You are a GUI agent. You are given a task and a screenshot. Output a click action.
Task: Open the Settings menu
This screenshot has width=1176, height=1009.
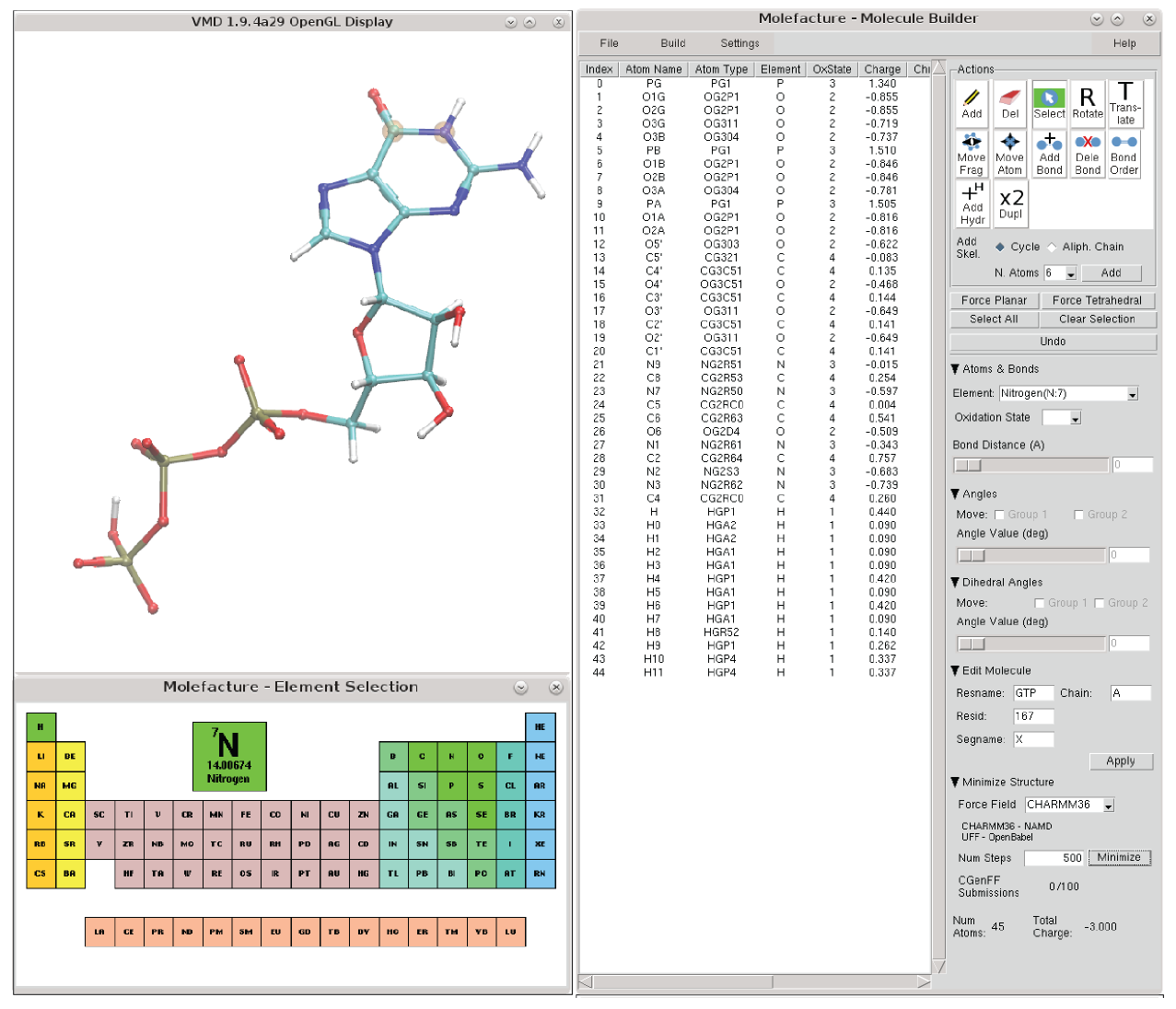tap(739, 43)
